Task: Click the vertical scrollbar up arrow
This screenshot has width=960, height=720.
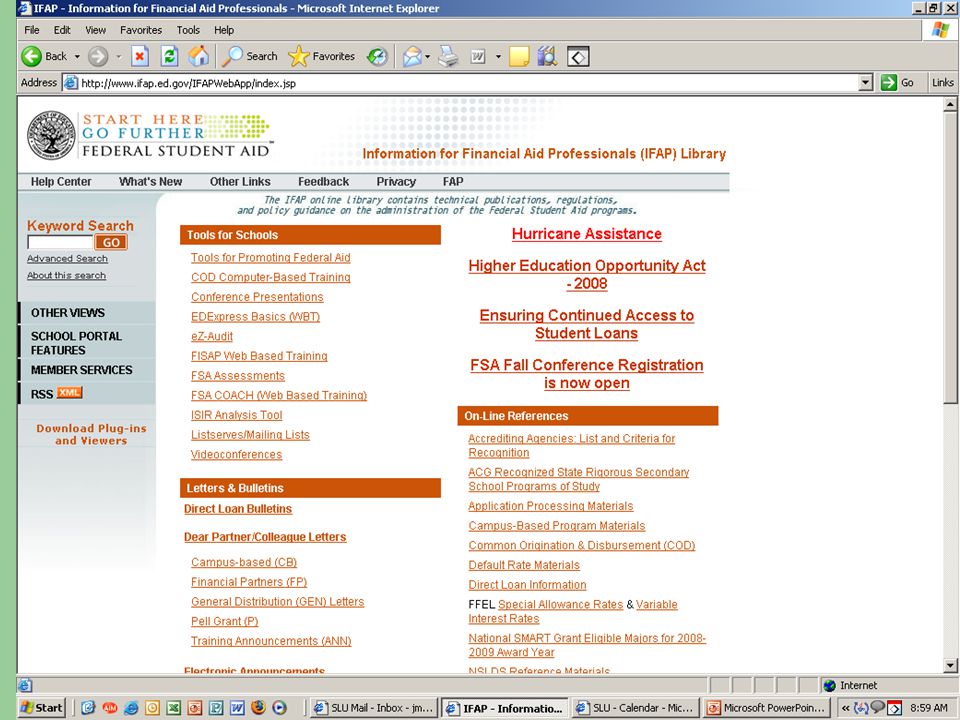Action: click(950, 104)
